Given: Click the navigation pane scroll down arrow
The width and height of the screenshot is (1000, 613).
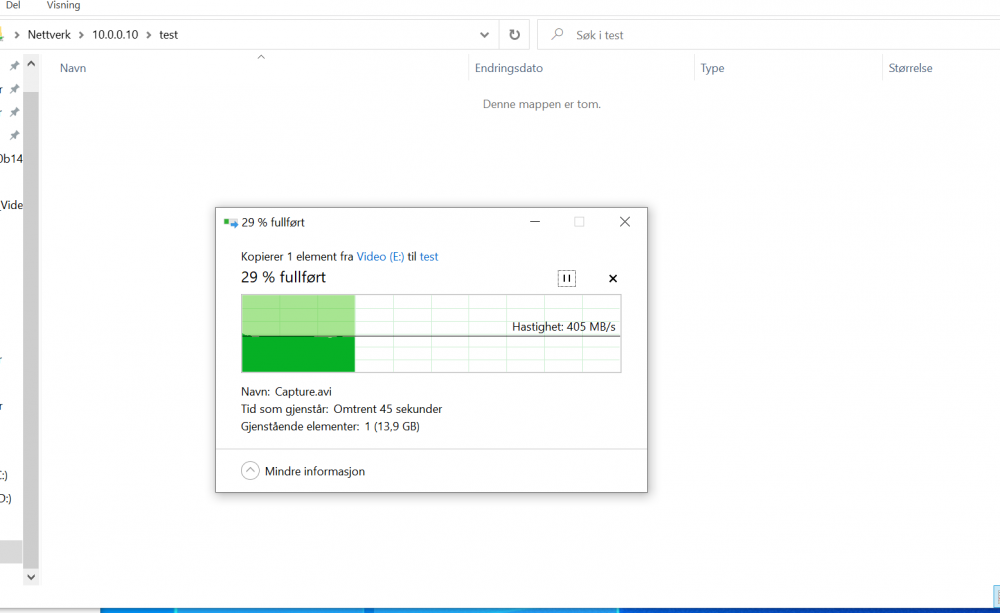Looking at the screenshot, I should [31, 577].
